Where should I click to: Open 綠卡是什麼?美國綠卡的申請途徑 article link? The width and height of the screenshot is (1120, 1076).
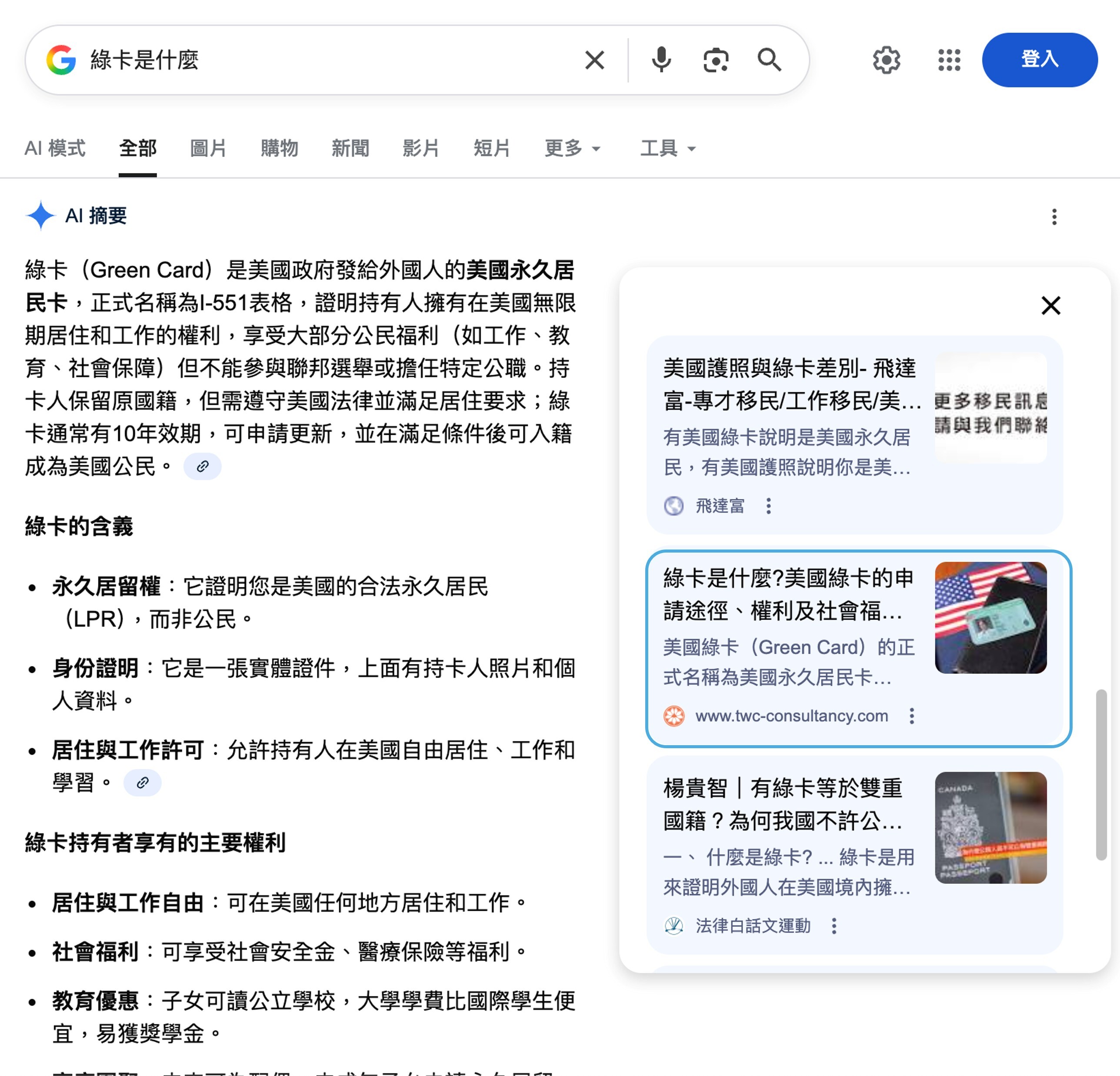coord(789,594)
